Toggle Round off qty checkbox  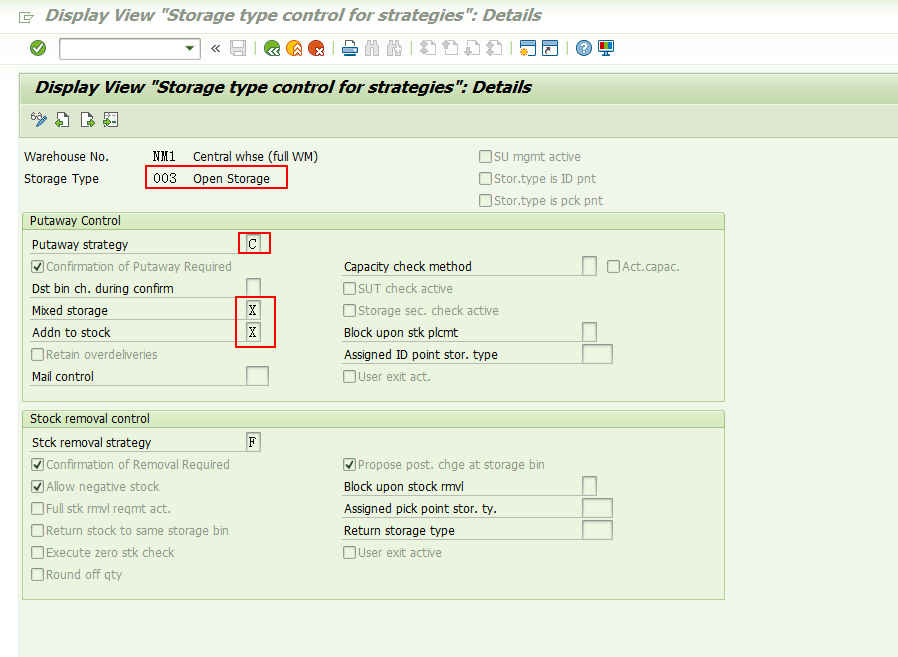[37, 575]
